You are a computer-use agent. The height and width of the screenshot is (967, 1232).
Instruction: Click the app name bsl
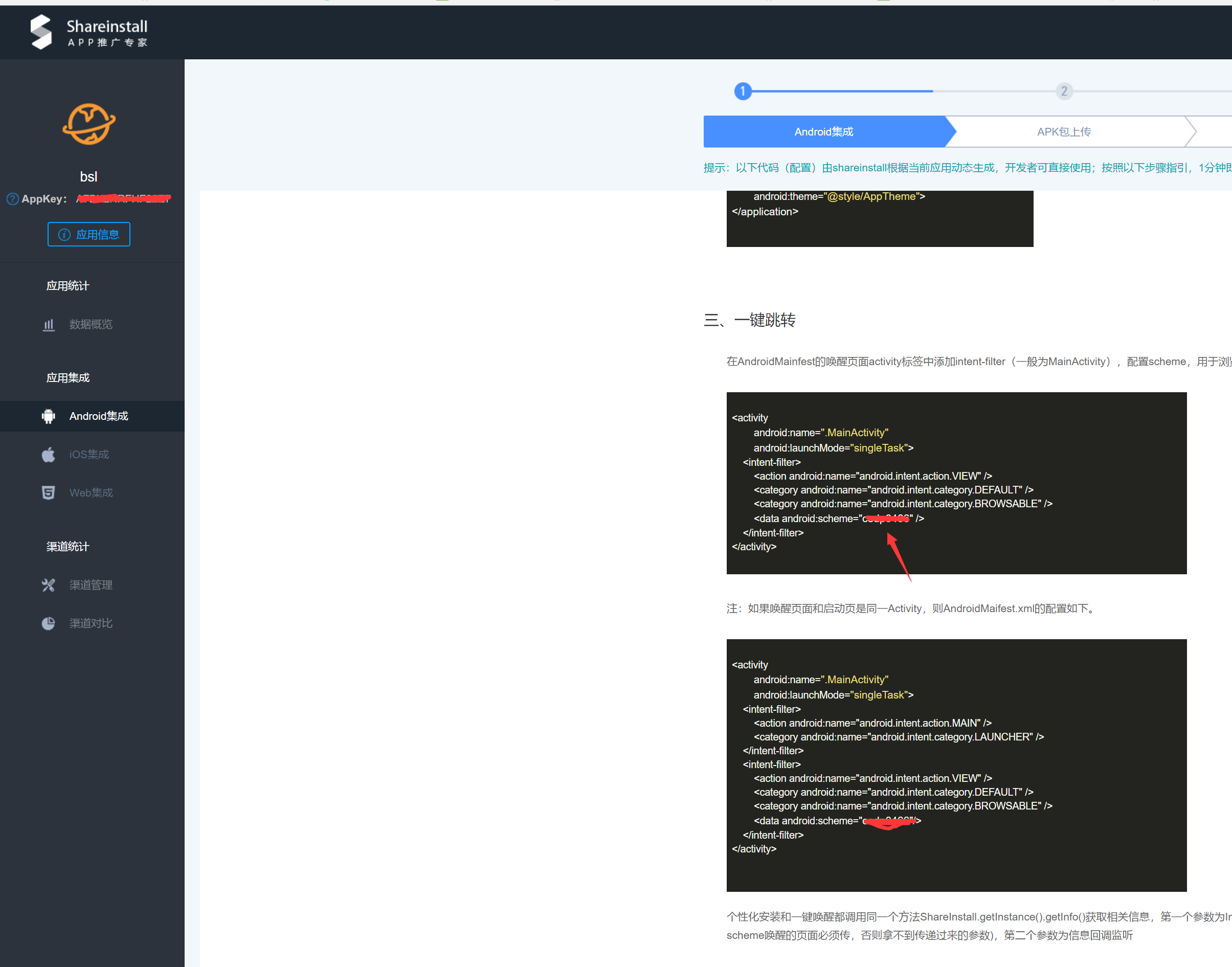click(x=89, y=176)
